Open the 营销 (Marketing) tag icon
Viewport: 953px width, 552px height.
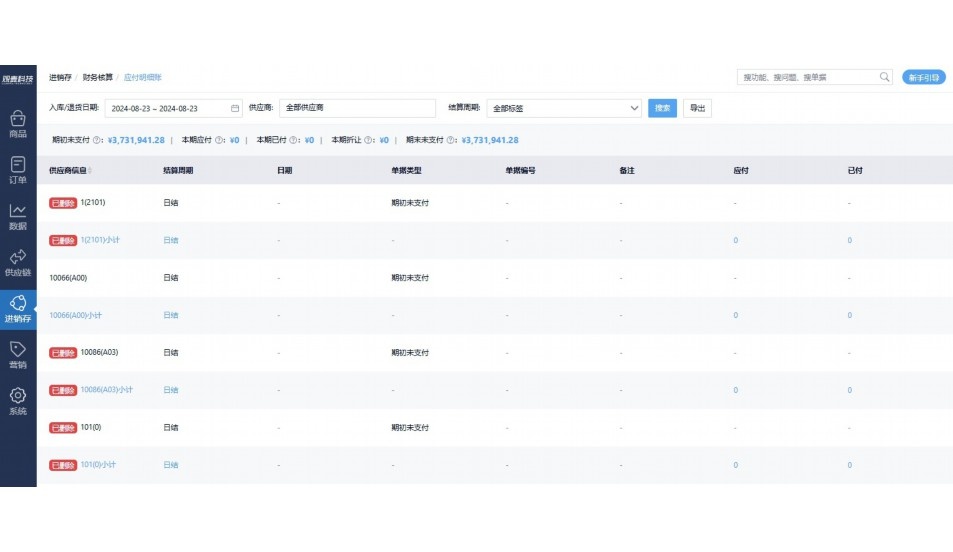[x=18, y=354]
